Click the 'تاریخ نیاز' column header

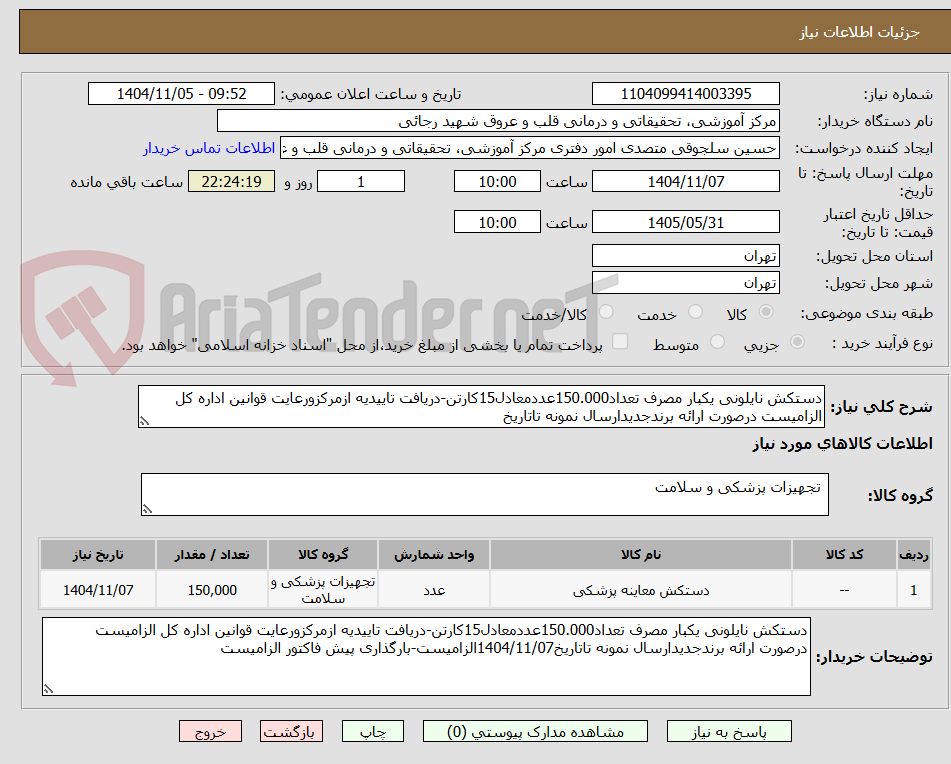coord(98,555)
